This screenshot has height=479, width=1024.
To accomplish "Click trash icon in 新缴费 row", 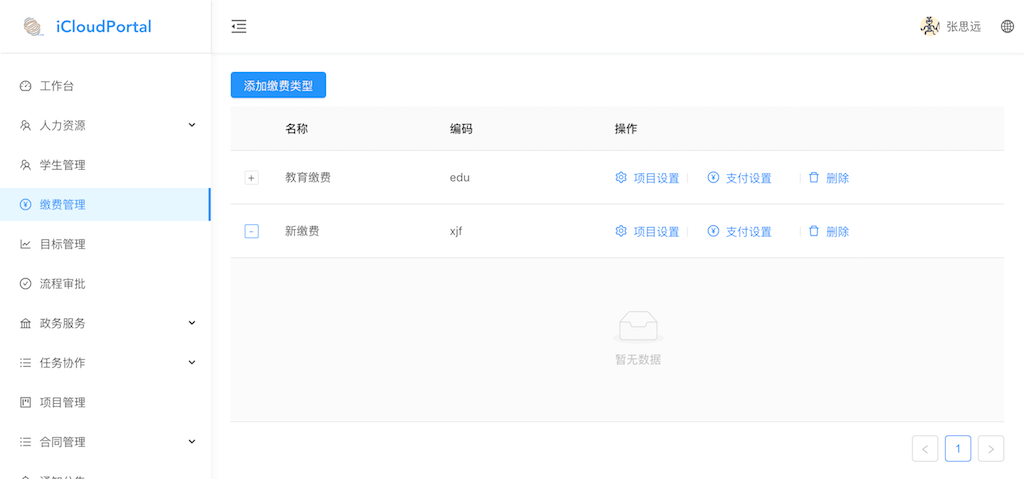I will [x=814, y=231].
